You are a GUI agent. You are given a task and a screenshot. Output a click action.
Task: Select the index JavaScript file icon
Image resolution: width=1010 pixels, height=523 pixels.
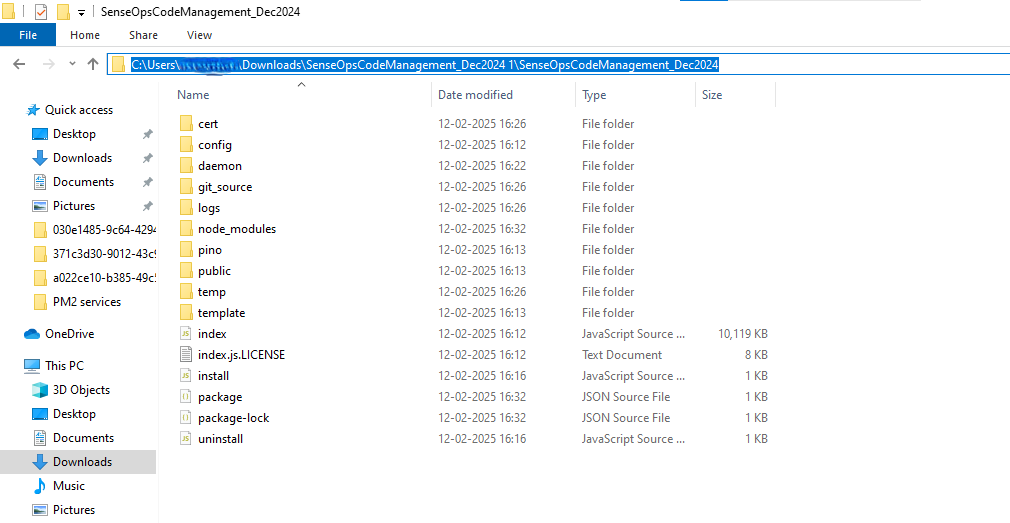[x=186, y=334]
